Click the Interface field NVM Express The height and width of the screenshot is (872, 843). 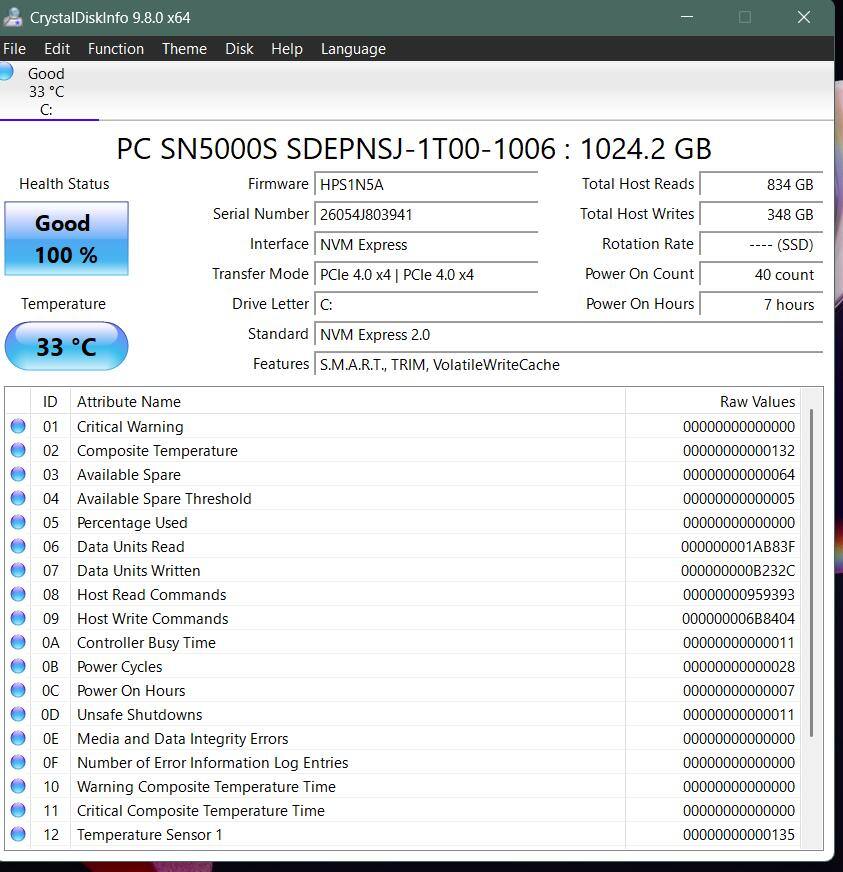pos(426,245)
